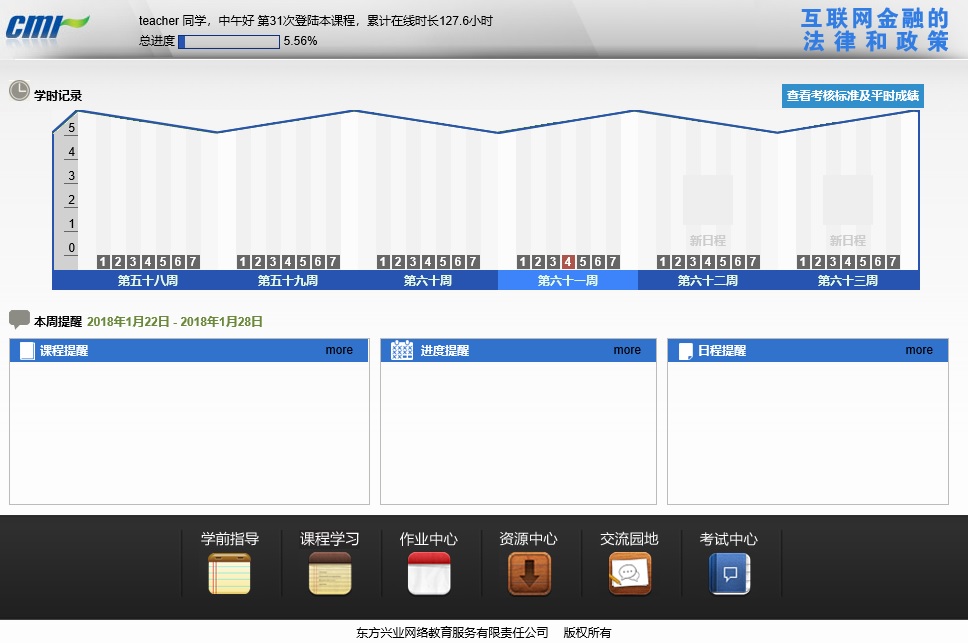The width and height of the screenshot is (968, 643).
Task: Open the 课程学习 notebook icon
Action: tap(329, 573)
